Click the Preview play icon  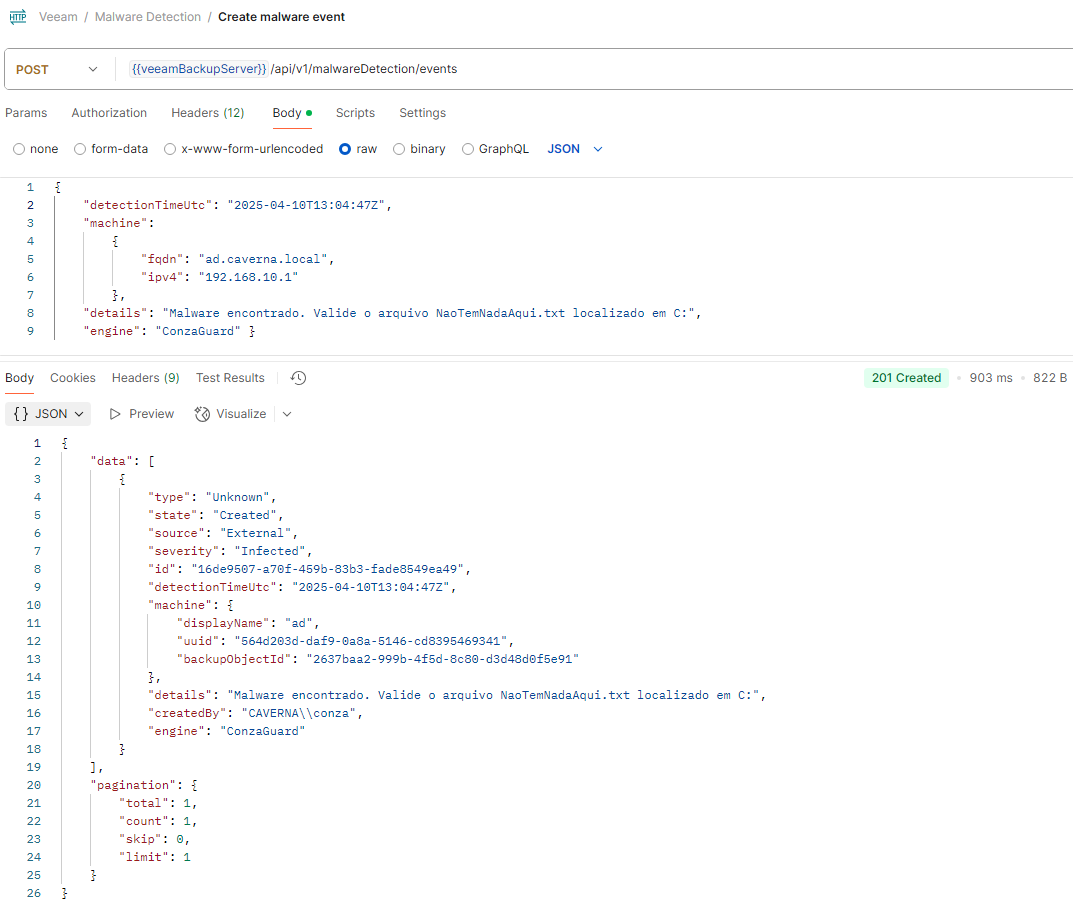[x=115, y=414]
